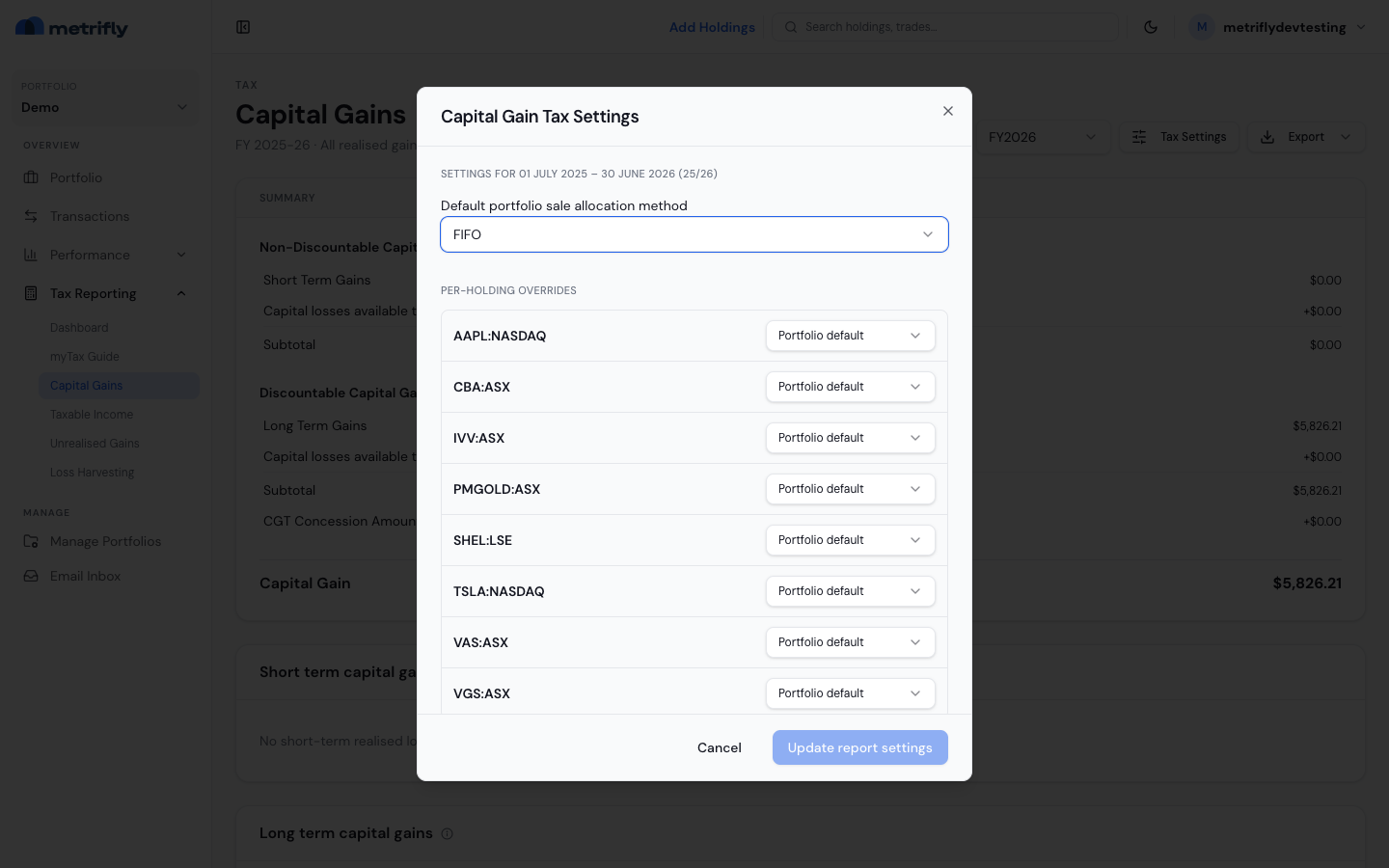The width and height of the screenshot is (1389, 868).
Task: Open CBA:ASX override dropdown
Action: coord(851,387)
